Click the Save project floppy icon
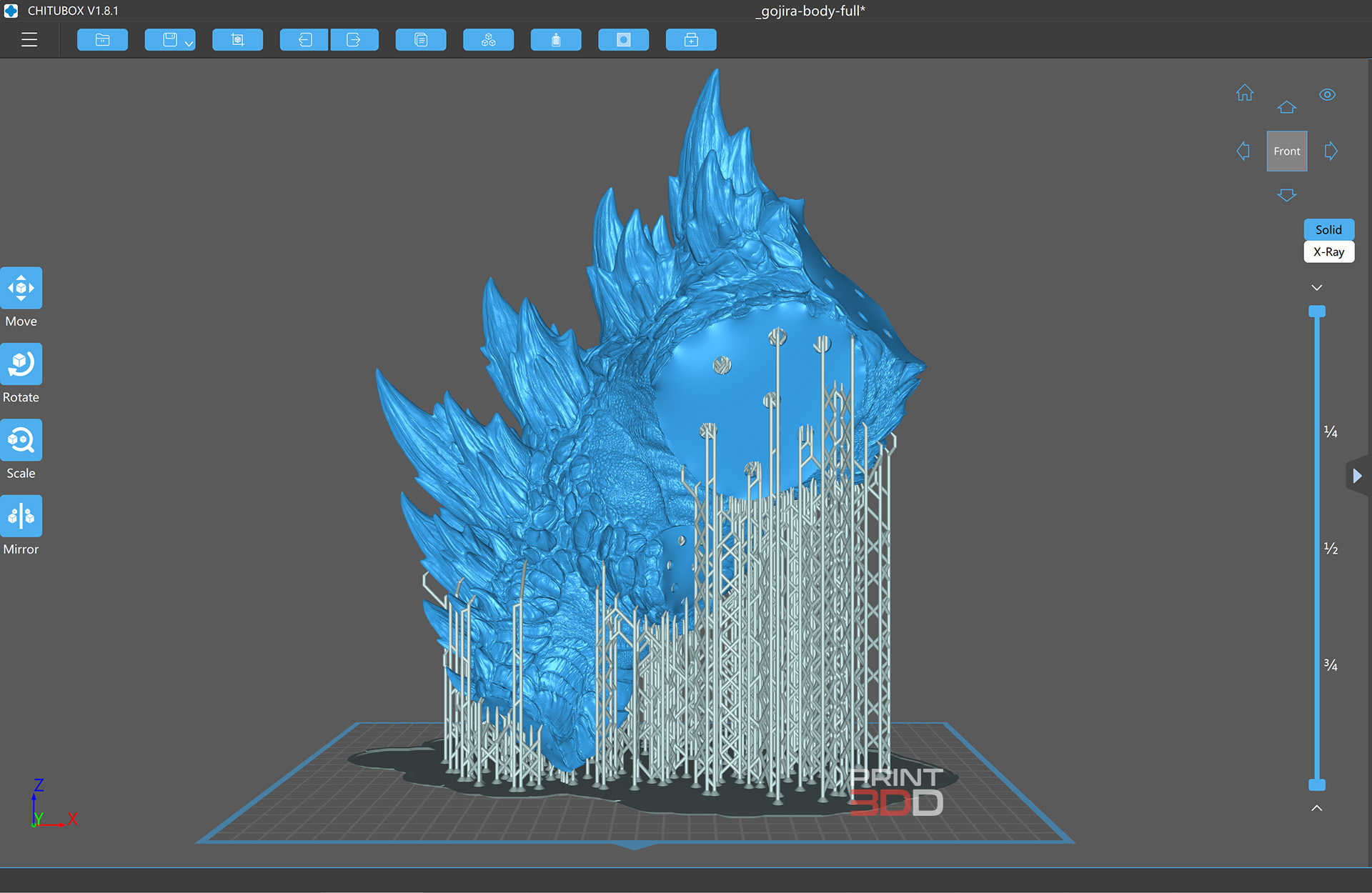 click(169, 40)
